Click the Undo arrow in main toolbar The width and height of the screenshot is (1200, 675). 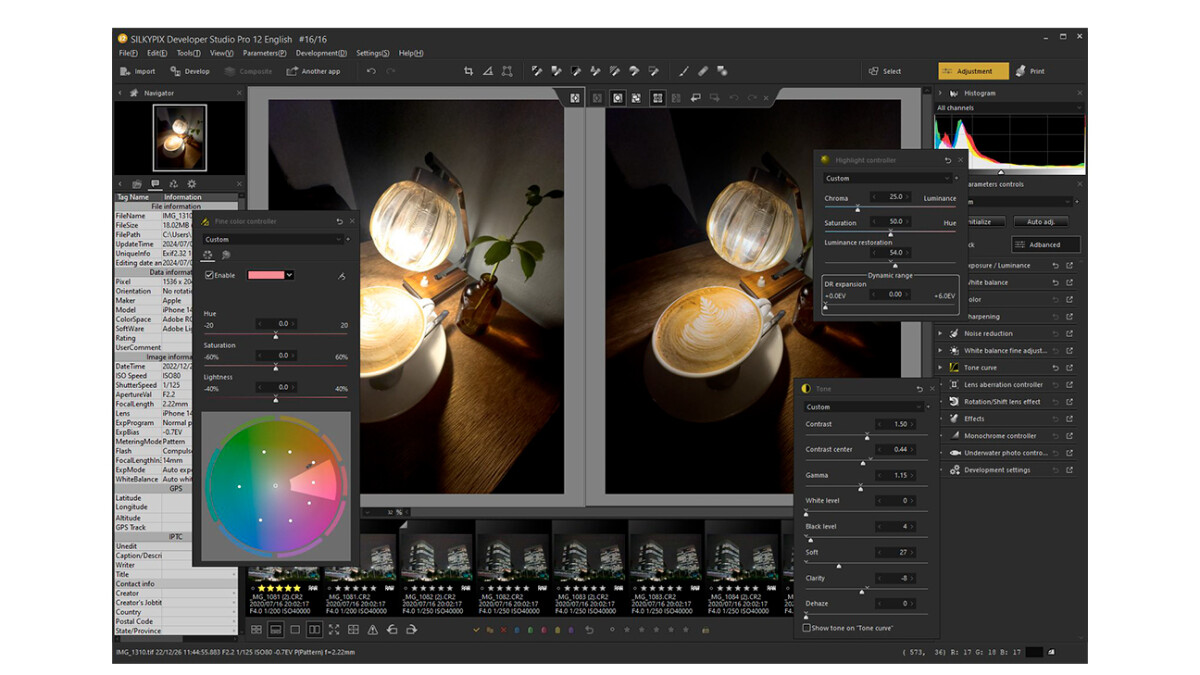[371, 71]
